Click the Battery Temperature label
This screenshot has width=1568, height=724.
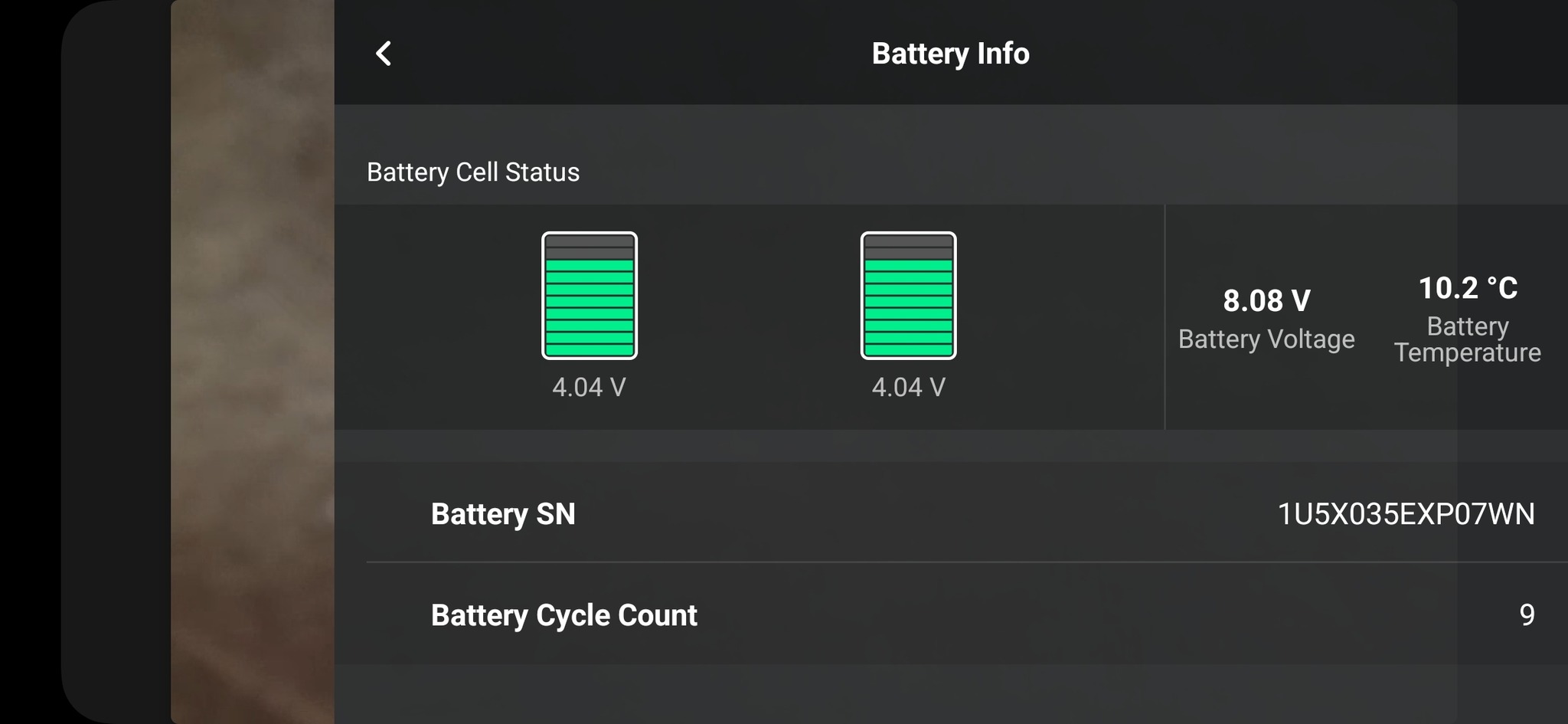click(x=1468, y=339)
